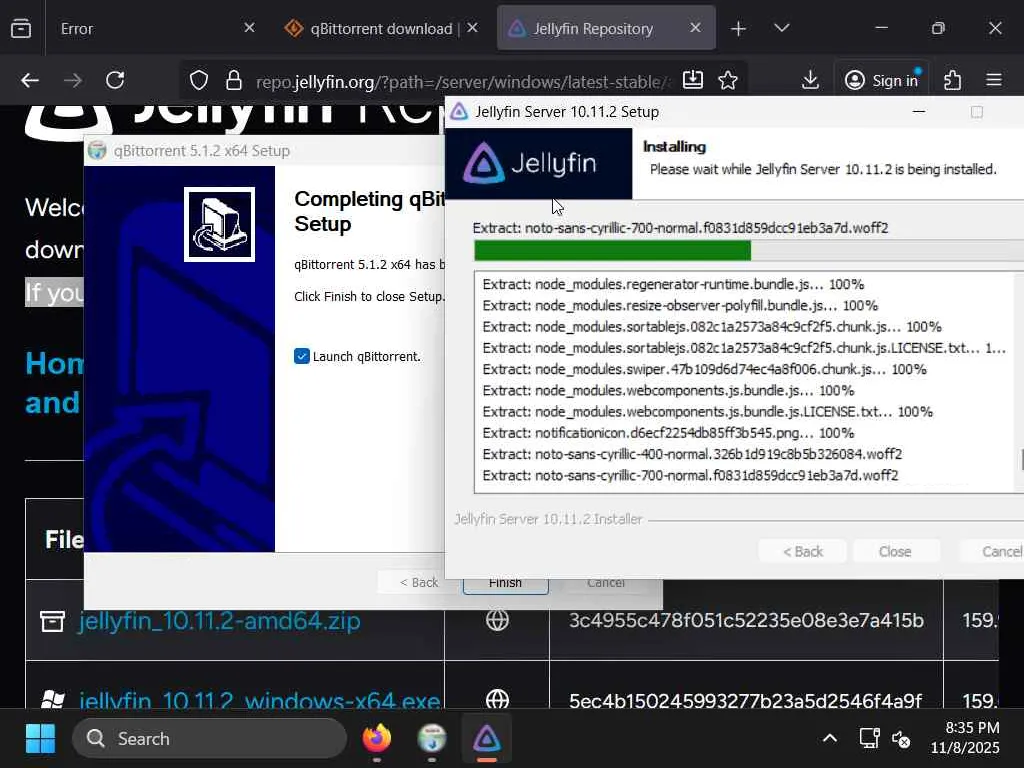Select log line node_modules.swiper chunk.js
1024x768 pixels.
pyautogui.click(x=705, y=369)
